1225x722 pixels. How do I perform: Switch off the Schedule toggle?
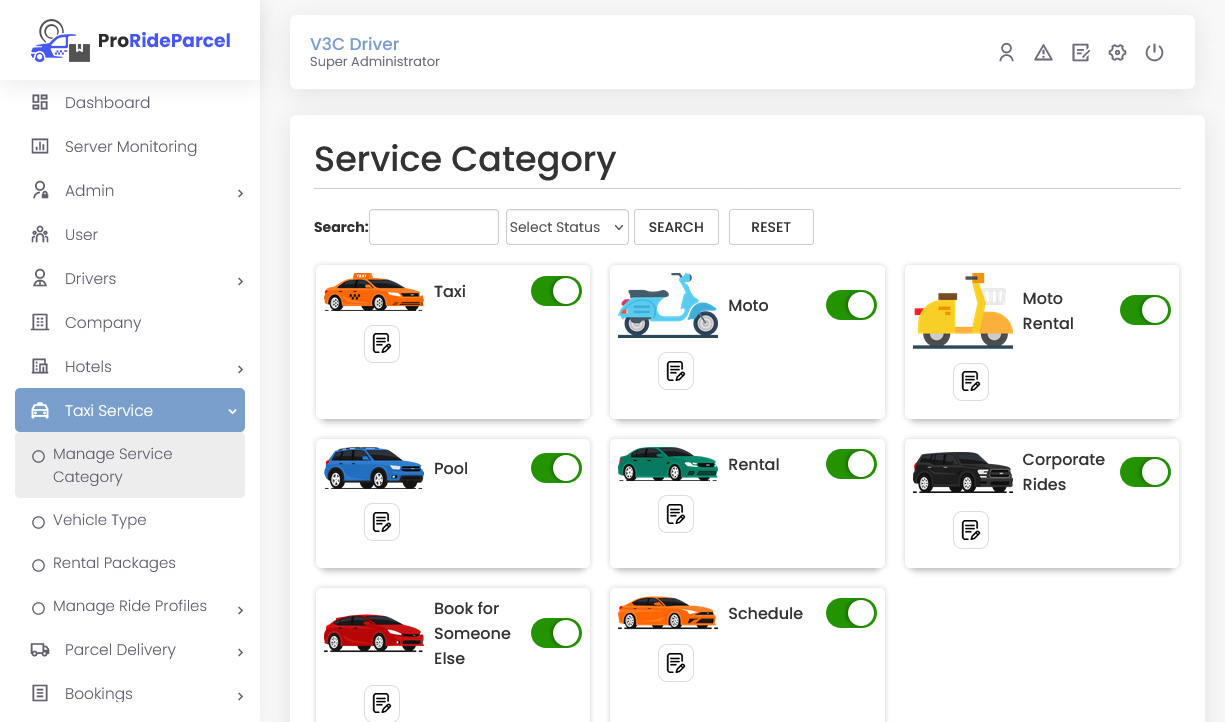tap(851, 613)
